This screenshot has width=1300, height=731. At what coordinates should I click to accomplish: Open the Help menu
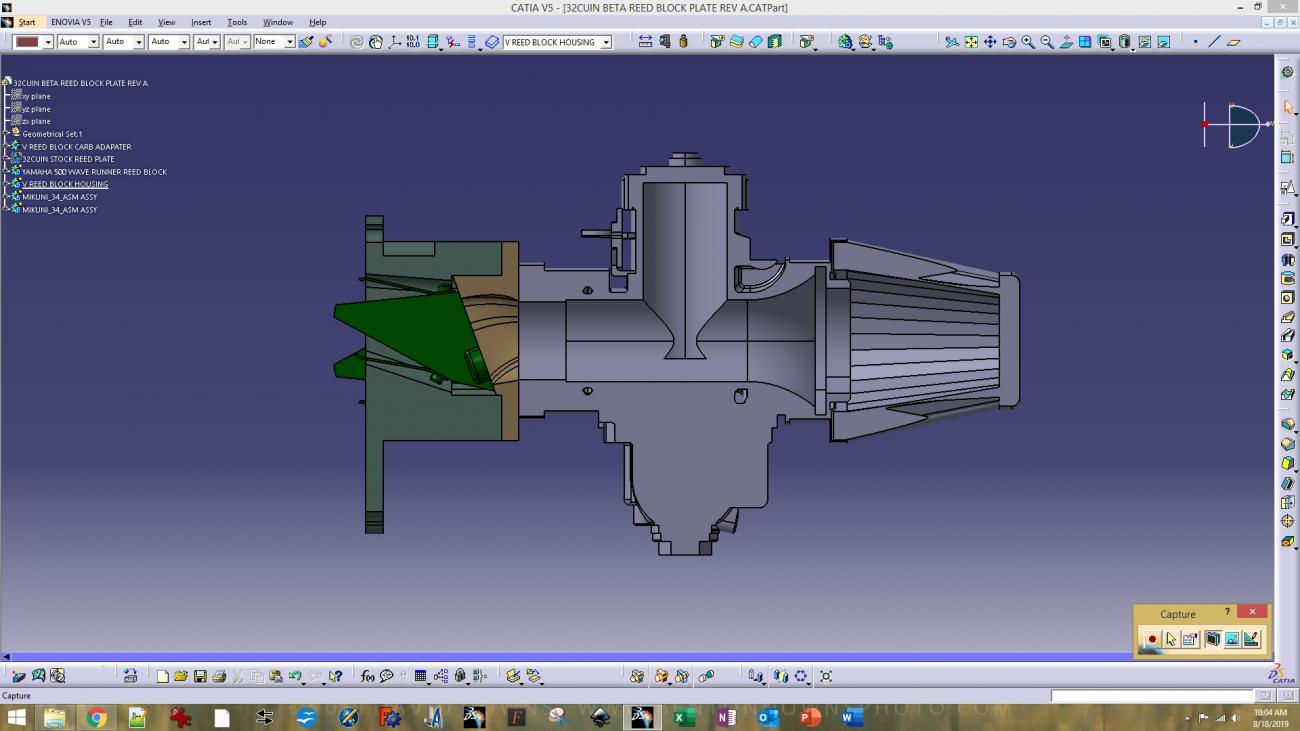[x=318, y=22]
